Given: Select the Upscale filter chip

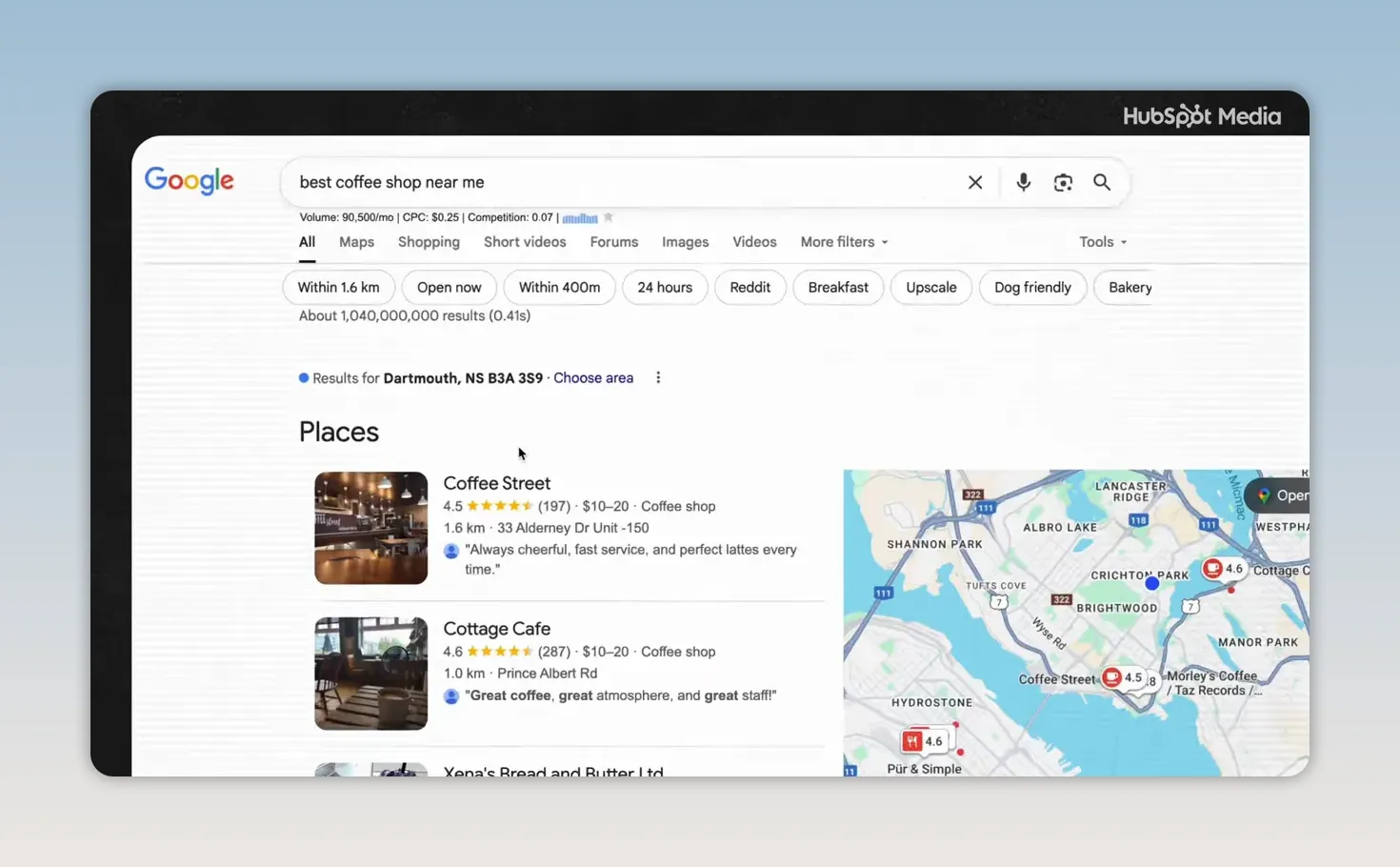Looking at the screenshot, I should [931, 287].
